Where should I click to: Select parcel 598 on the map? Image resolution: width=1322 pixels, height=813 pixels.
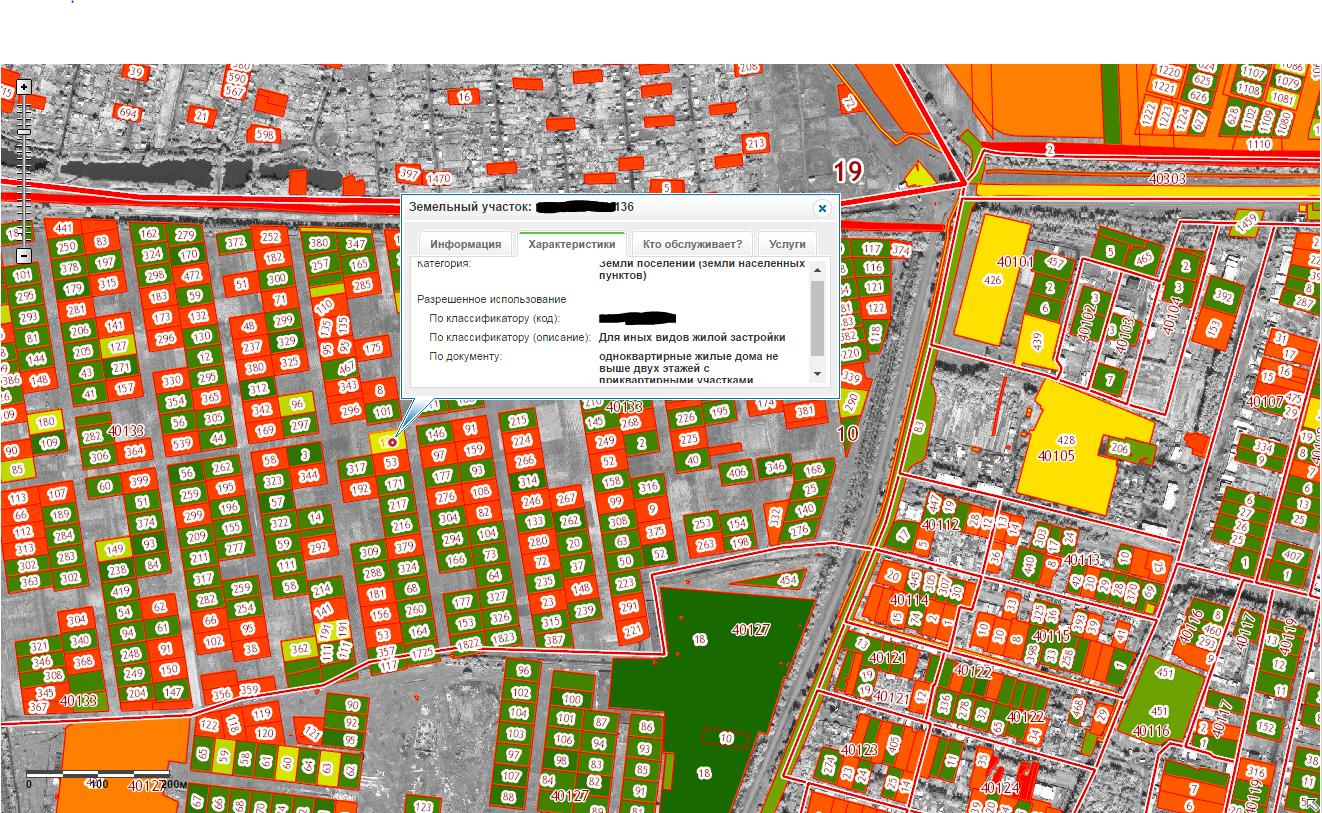[264, 133]
